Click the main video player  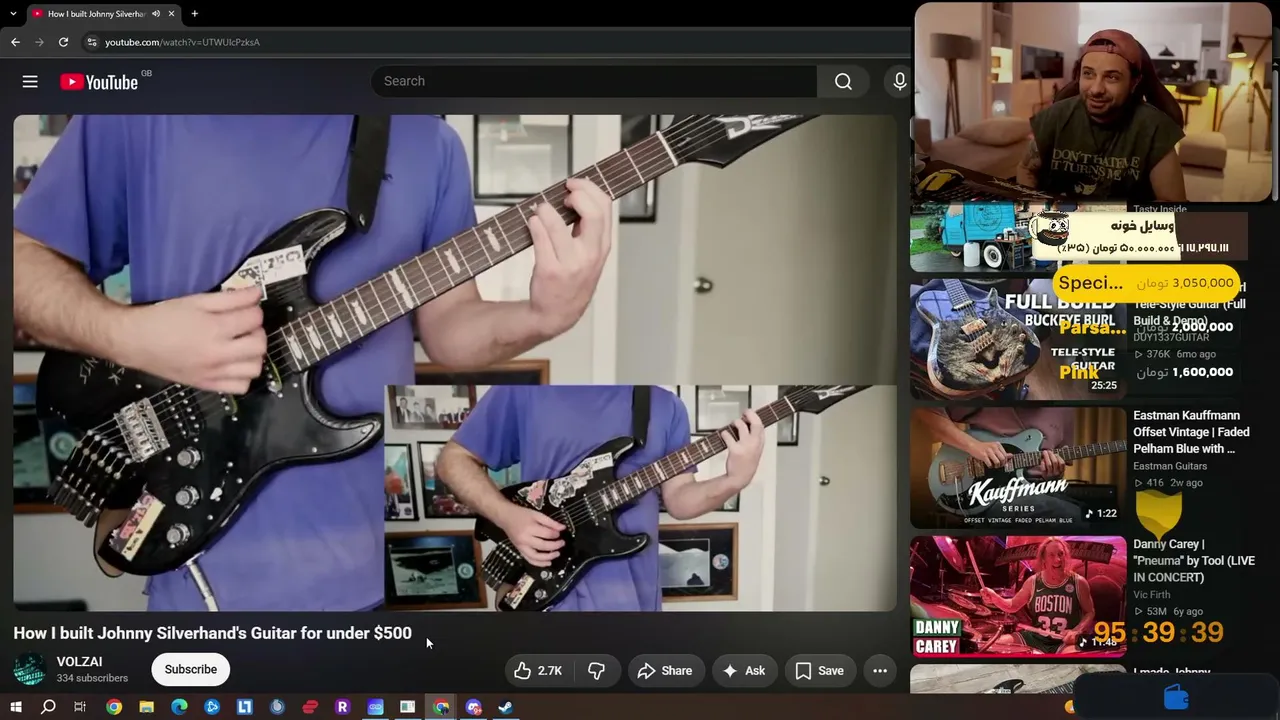pos(455,362)
